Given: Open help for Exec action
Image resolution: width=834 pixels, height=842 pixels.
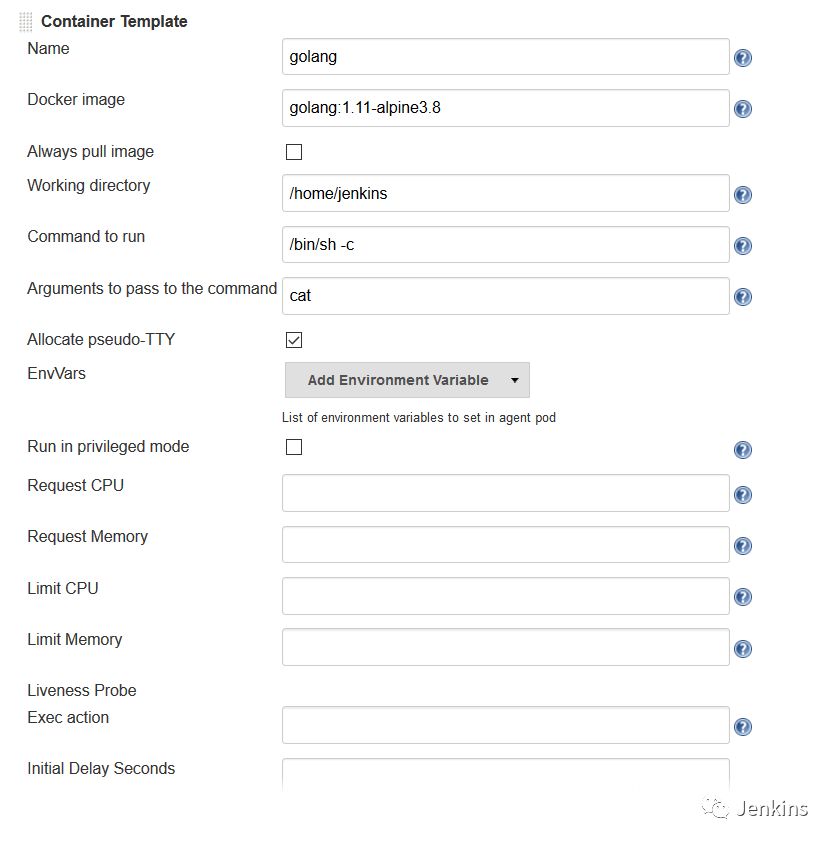Looking at the screenshot, I should (x=742, y=725).
